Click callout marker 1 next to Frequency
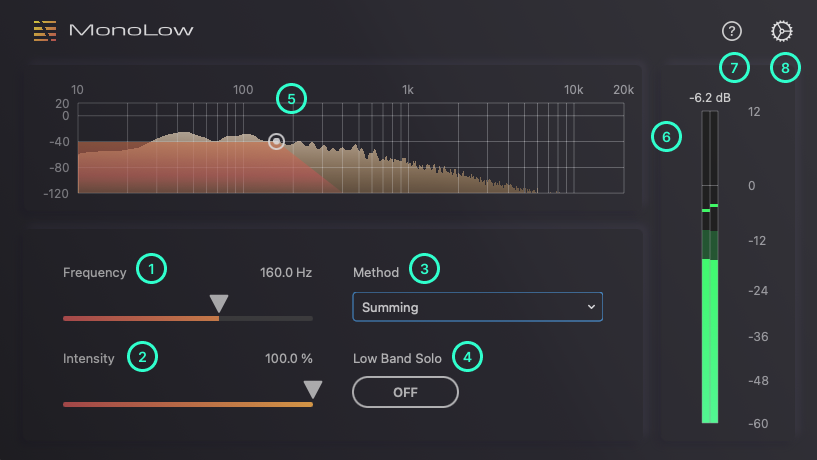 tap(151, 268)
